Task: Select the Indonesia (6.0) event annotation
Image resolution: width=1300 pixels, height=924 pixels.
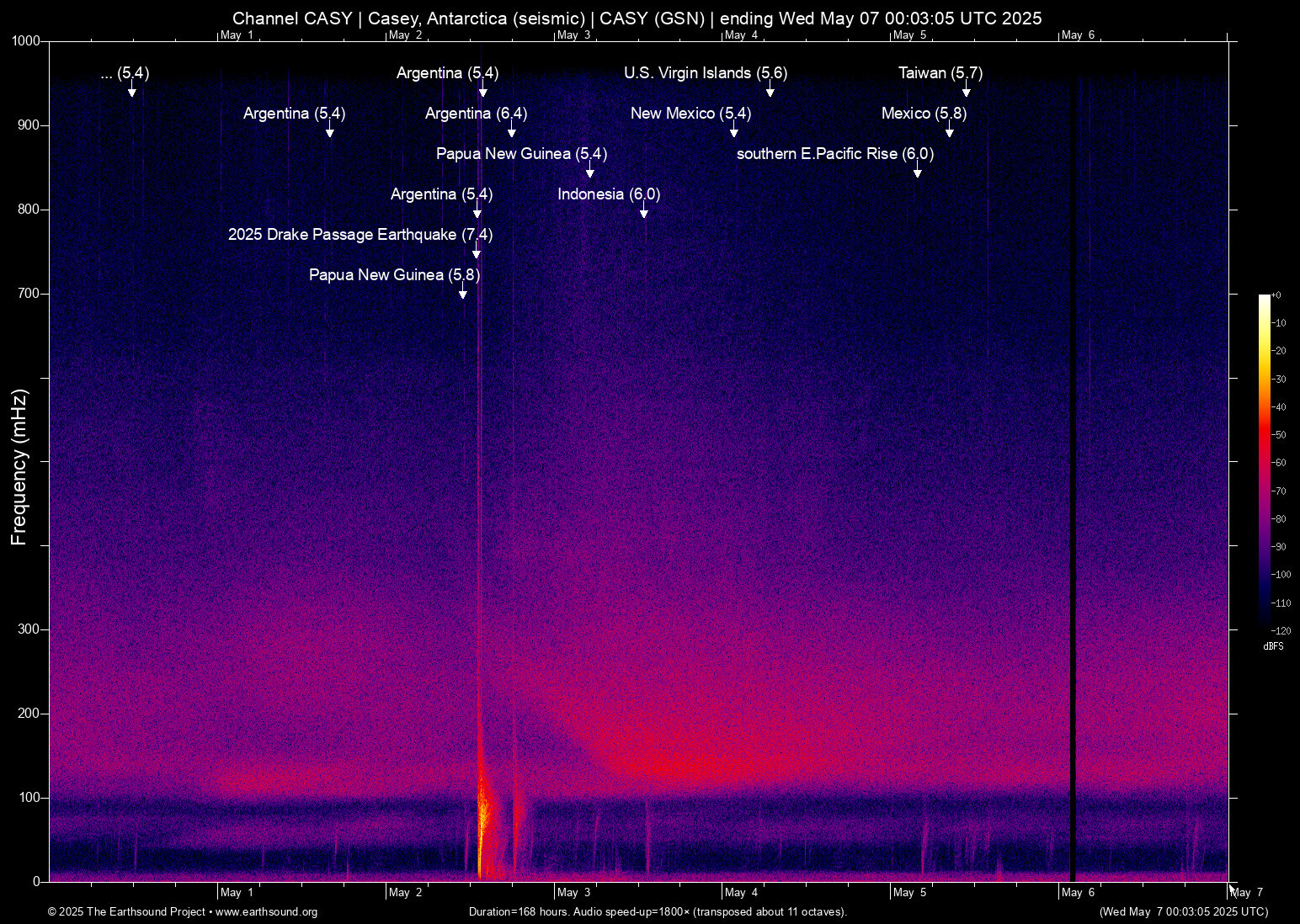Action: click(608, 194)
